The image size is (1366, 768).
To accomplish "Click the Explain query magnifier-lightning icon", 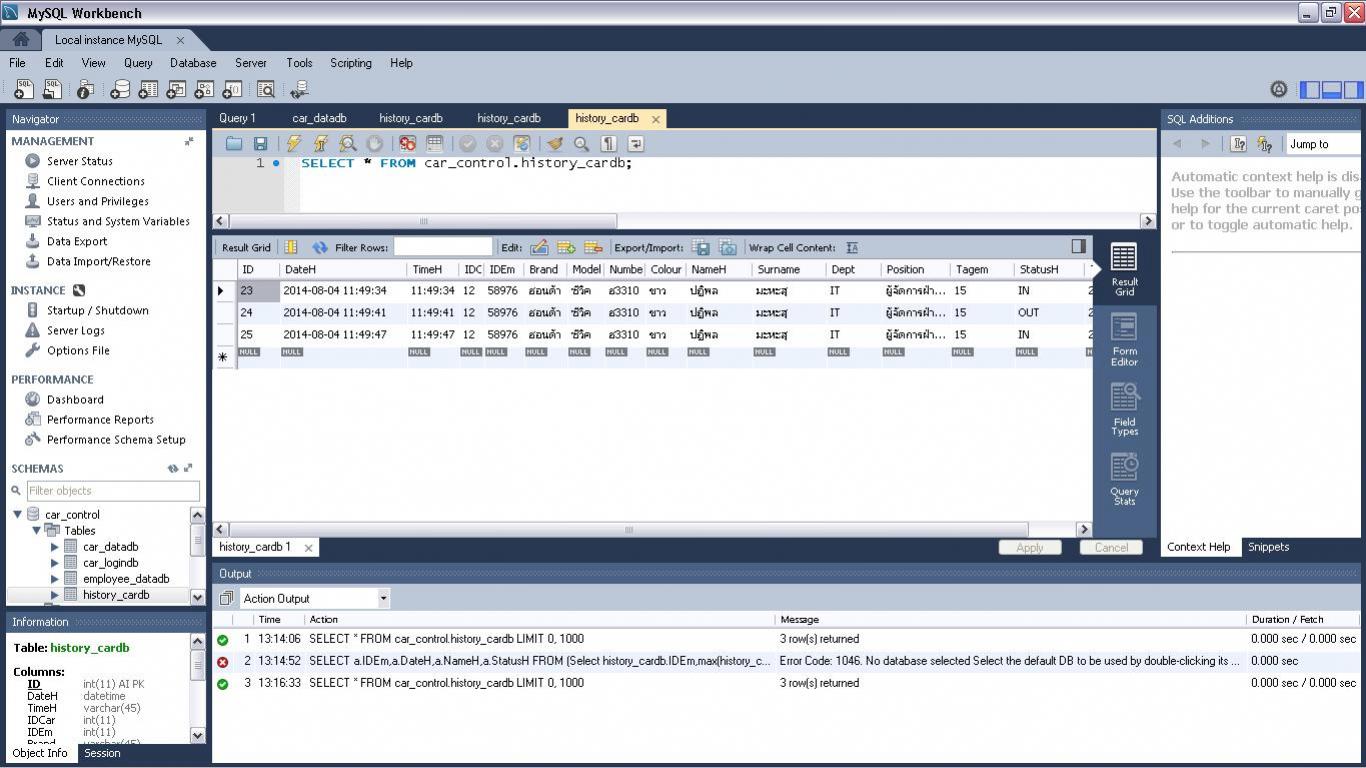I will click(347, 144).
